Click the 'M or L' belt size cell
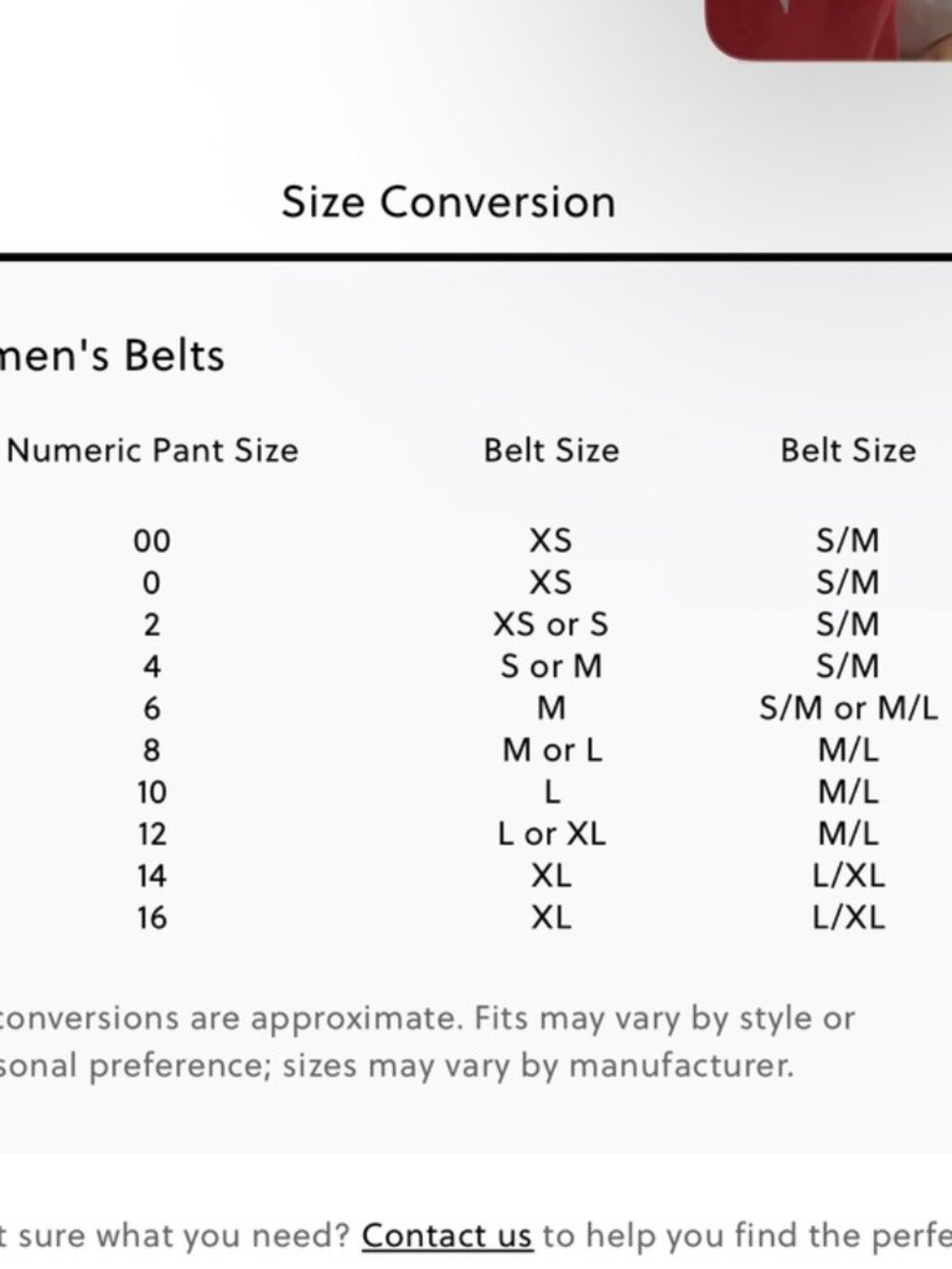Viewport: 952px width, 1269px height. [x=552, y=750]
